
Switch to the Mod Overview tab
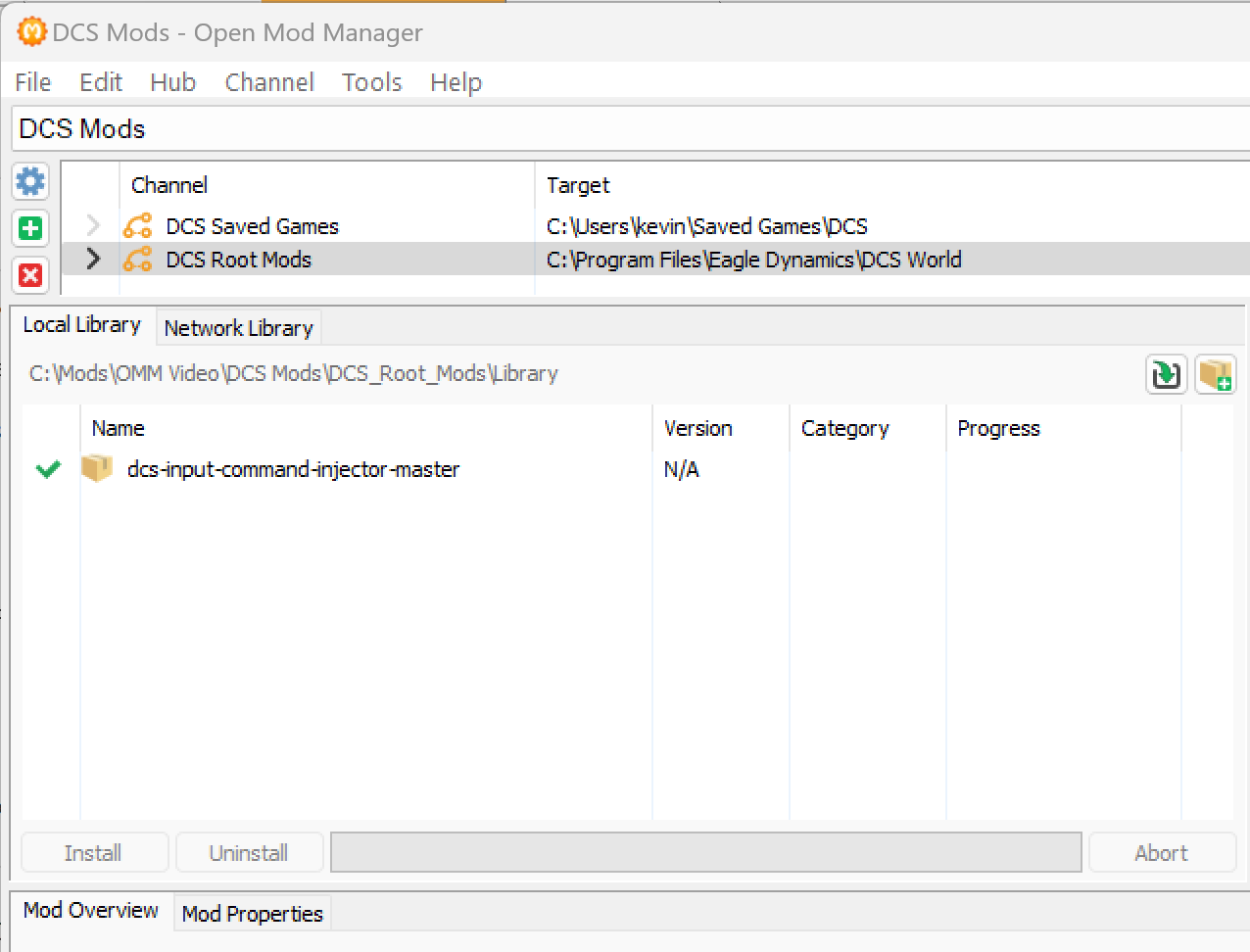[x=91, y=911]
